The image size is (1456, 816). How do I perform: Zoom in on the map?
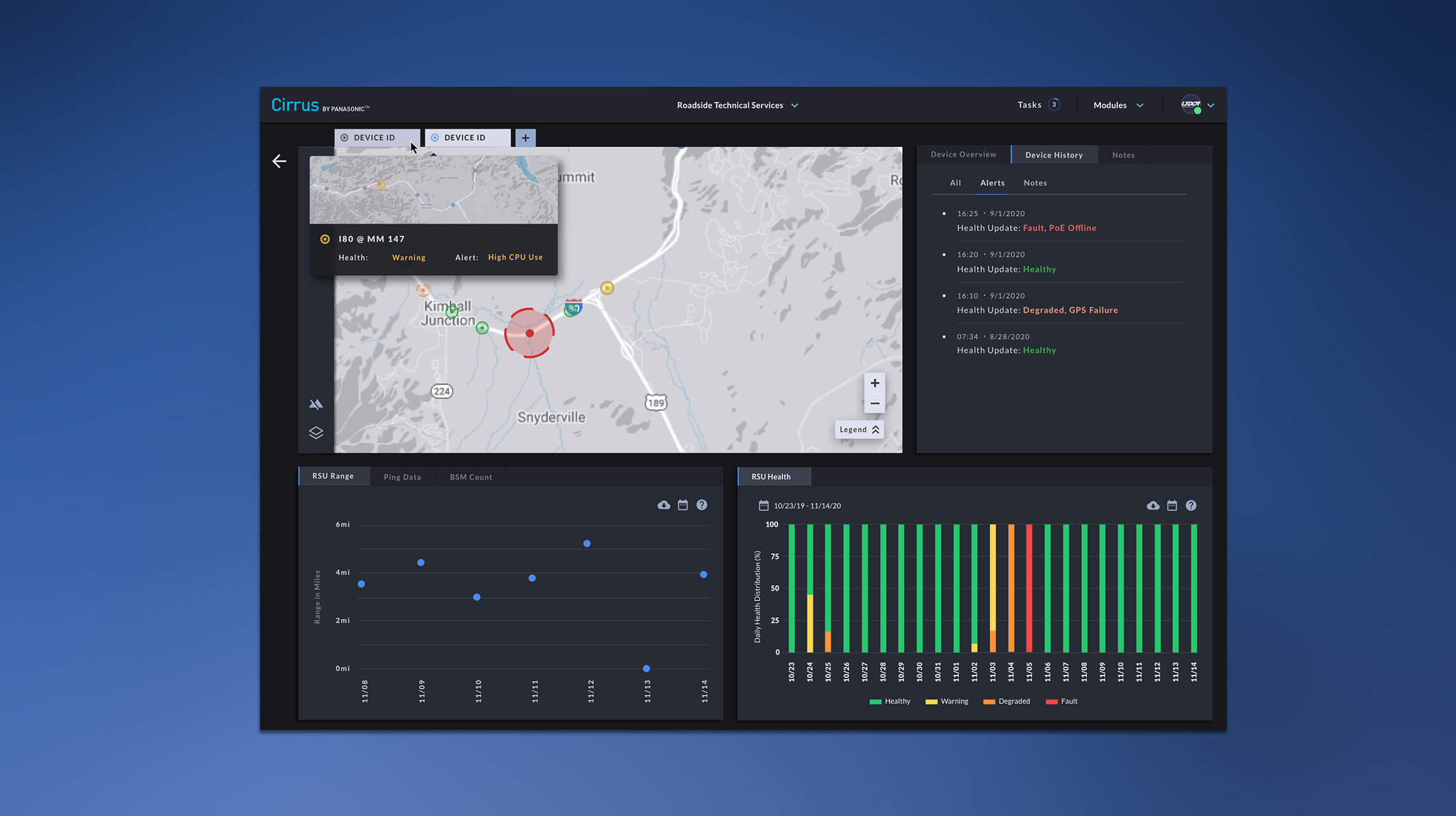click(874, 383)
